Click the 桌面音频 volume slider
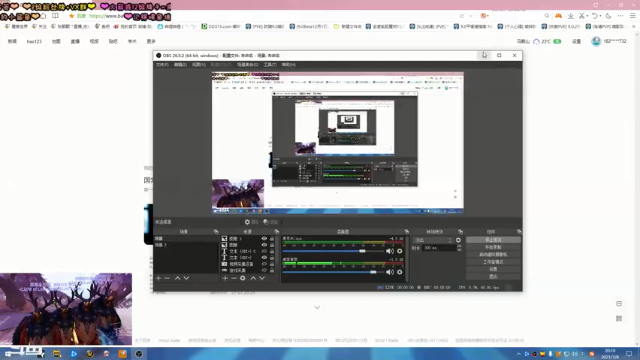Image resolution: width=640 pixels, height=360 pixels. [x=334, y=272]
